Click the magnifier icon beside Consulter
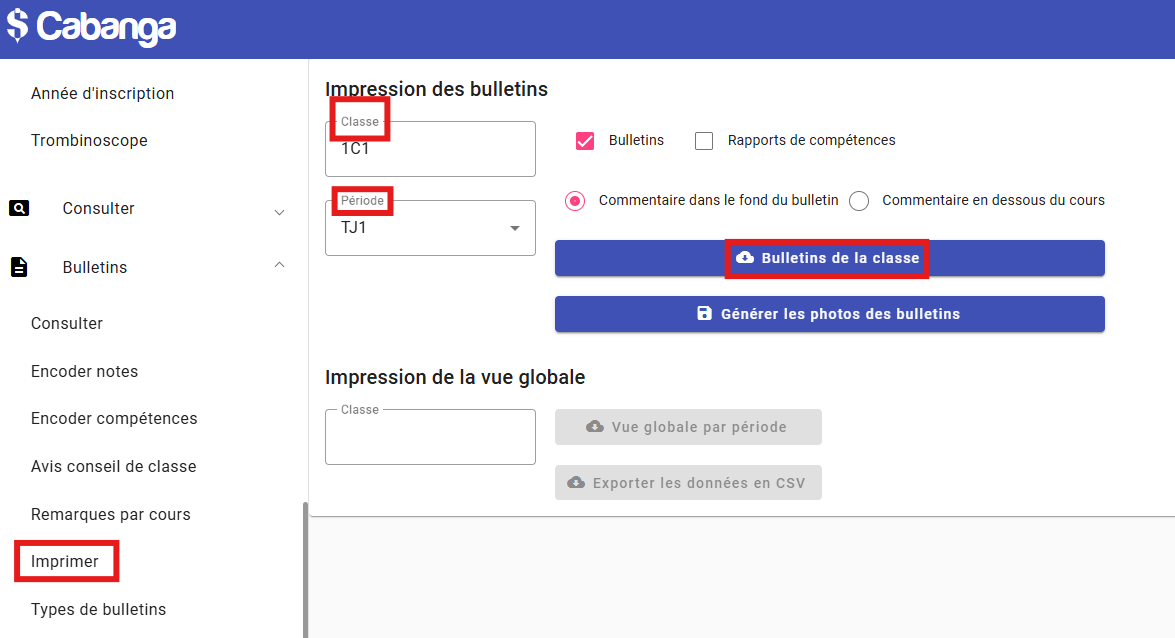This screenshot has width=1175, height=638. click(x=19, y=208)
